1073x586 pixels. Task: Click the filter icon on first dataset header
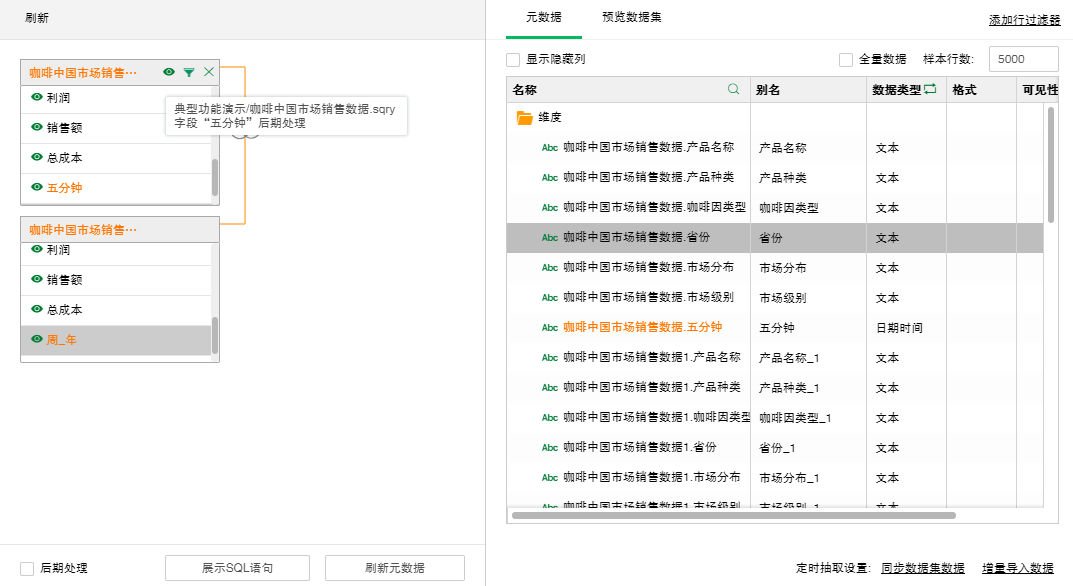(x=189, y=72)
